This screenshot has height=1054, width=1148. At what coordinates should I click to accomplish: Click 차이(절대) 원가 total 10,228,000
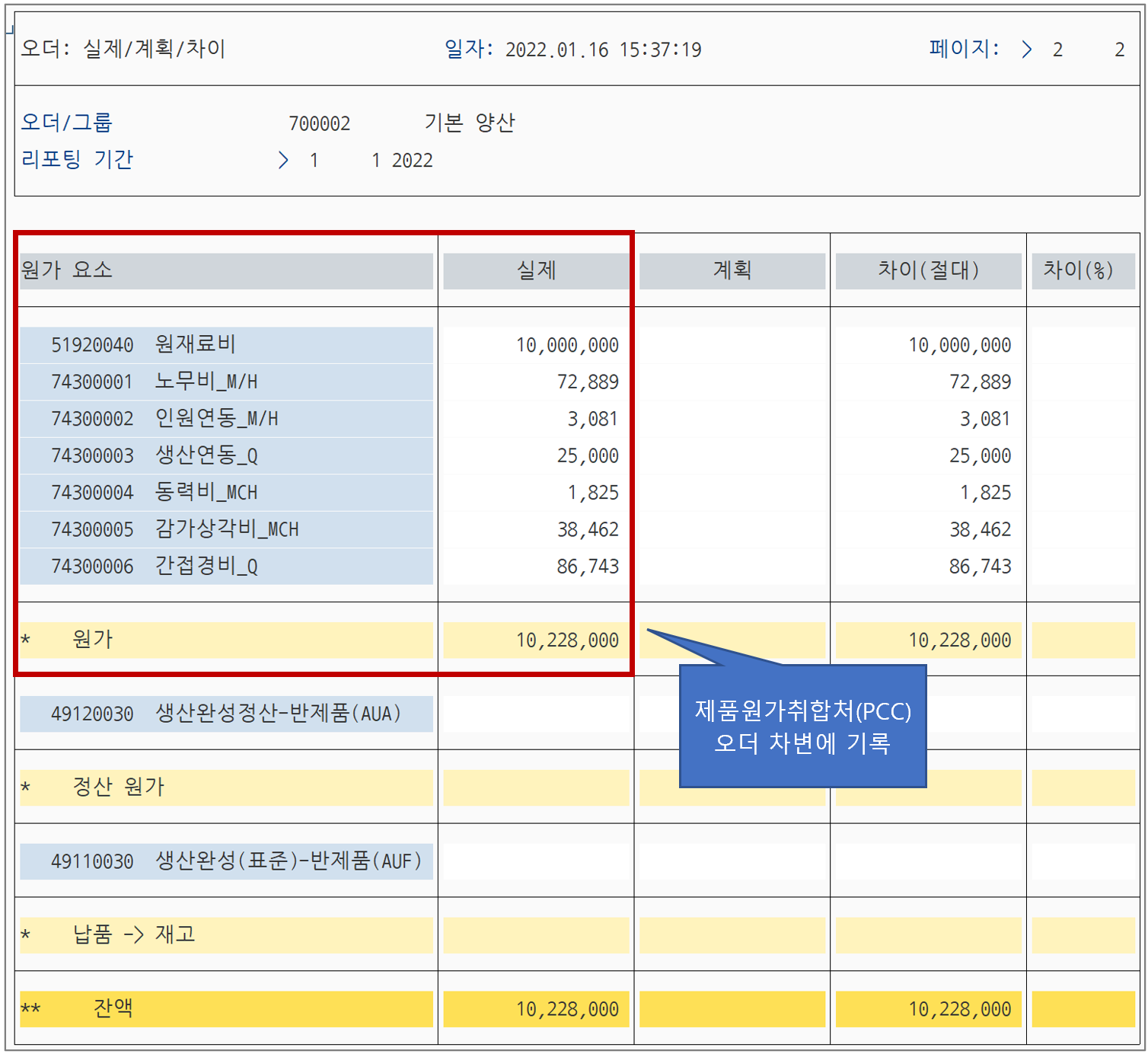959,640
